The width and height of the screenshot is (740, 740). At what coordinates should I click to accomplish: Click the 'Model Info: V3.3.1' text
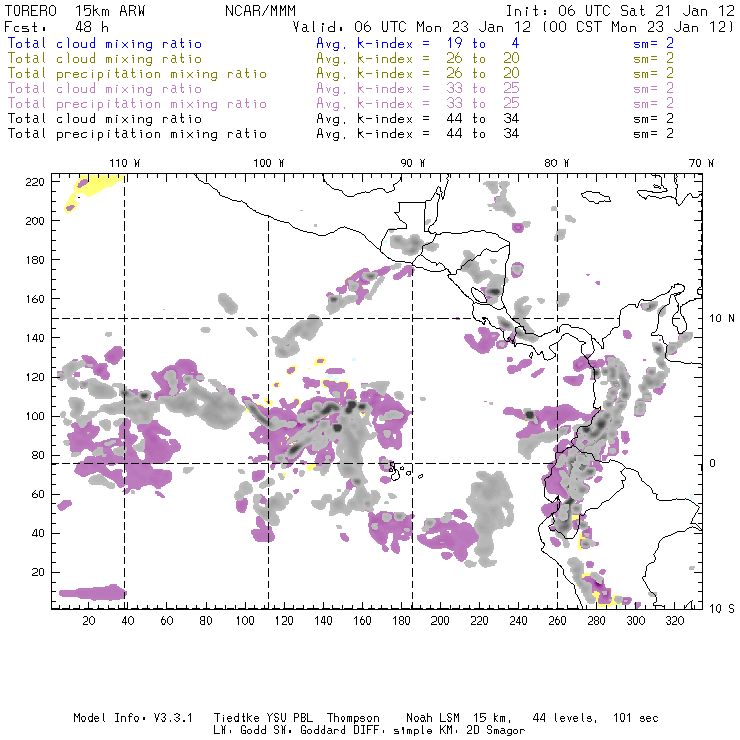click(x=133, y=718)
